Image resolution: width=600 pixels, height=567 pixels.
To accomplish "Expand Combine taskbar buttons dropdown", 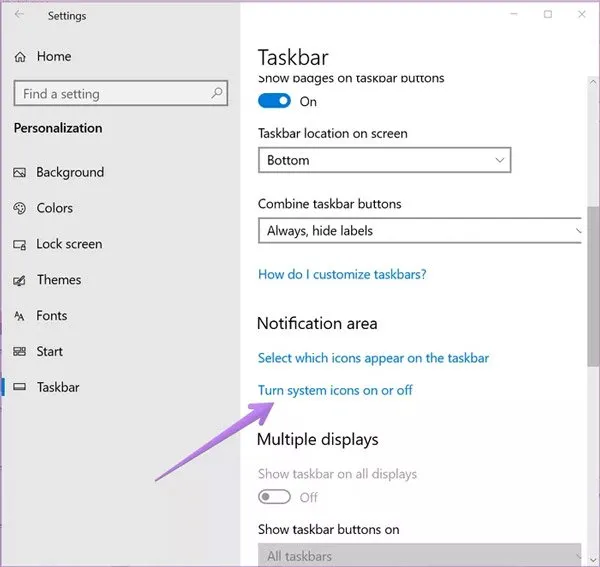I will pyautogui.click(x=420, y=231).
